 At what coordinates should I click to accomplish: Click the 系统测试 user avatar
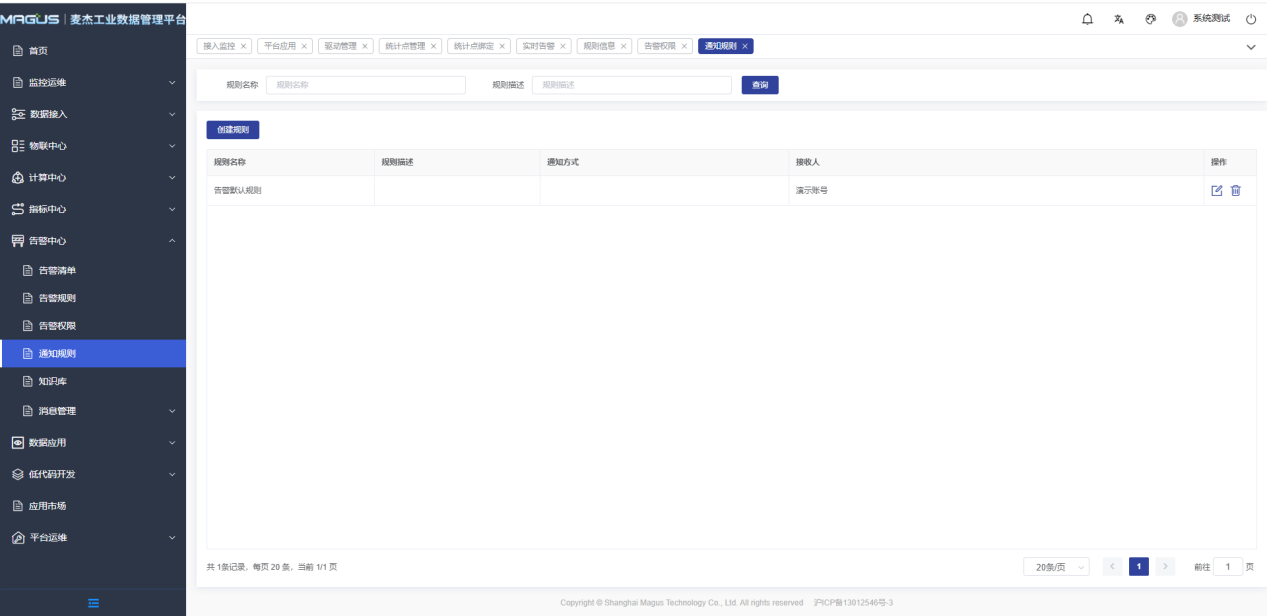tap(1179, 19)
